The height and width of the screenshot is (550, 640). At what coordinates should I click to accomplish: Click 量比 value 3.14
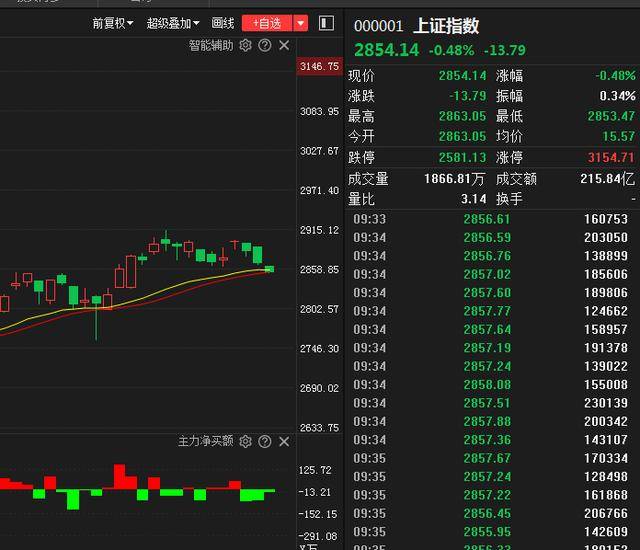[473, 199]
